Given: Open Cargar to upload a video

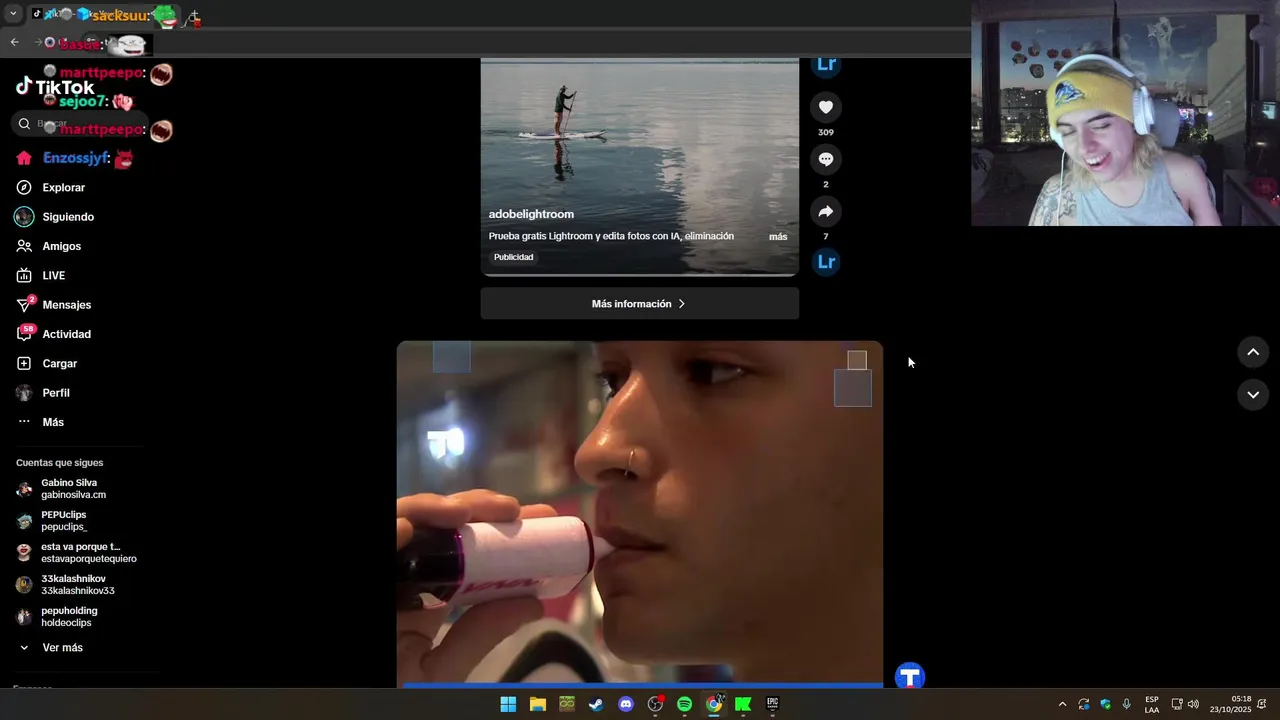Looking at the screenshot, I should click(60, 364).
